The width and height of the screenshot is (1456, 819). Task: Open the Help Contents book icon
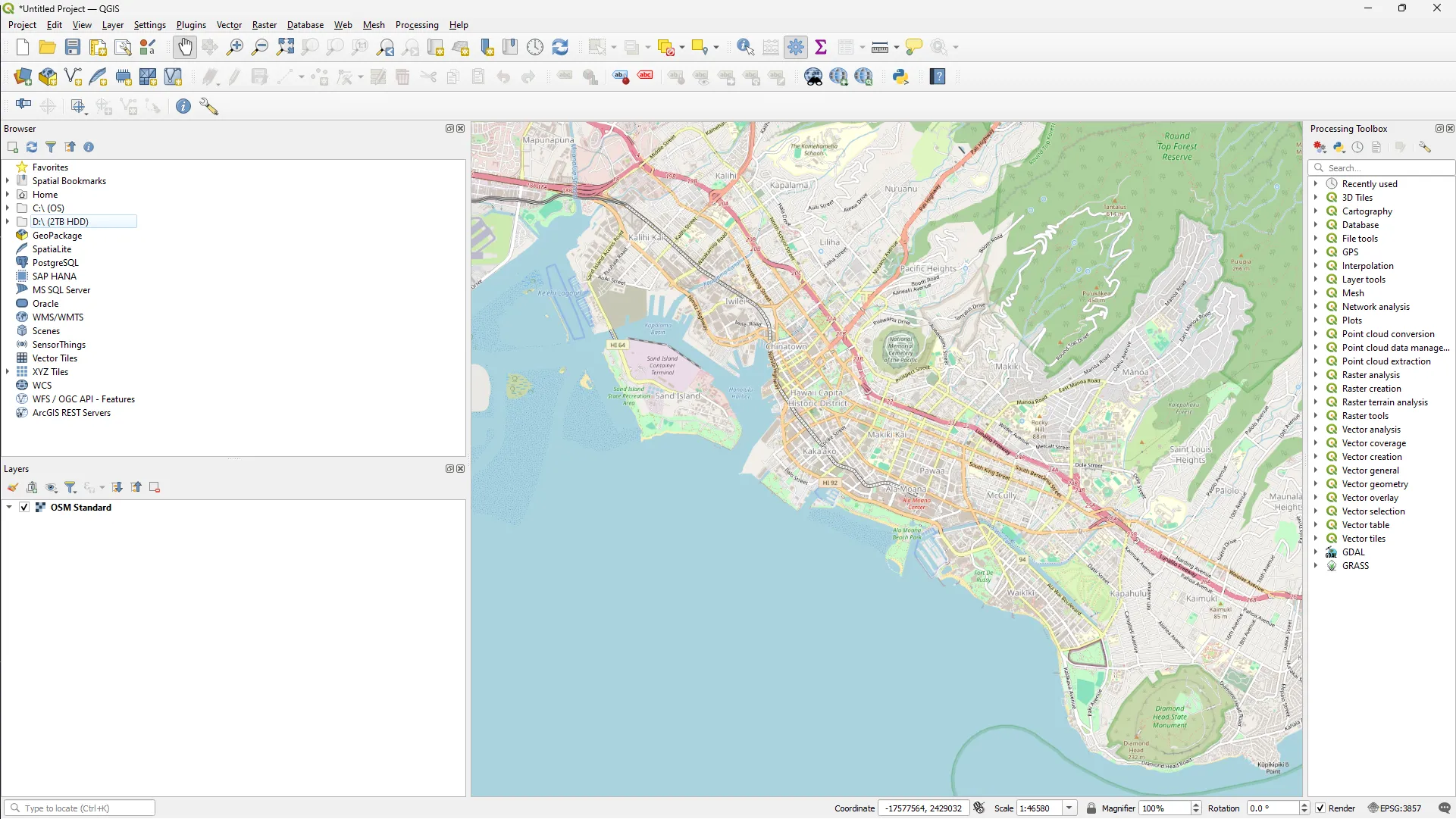[x=938, y=77]
